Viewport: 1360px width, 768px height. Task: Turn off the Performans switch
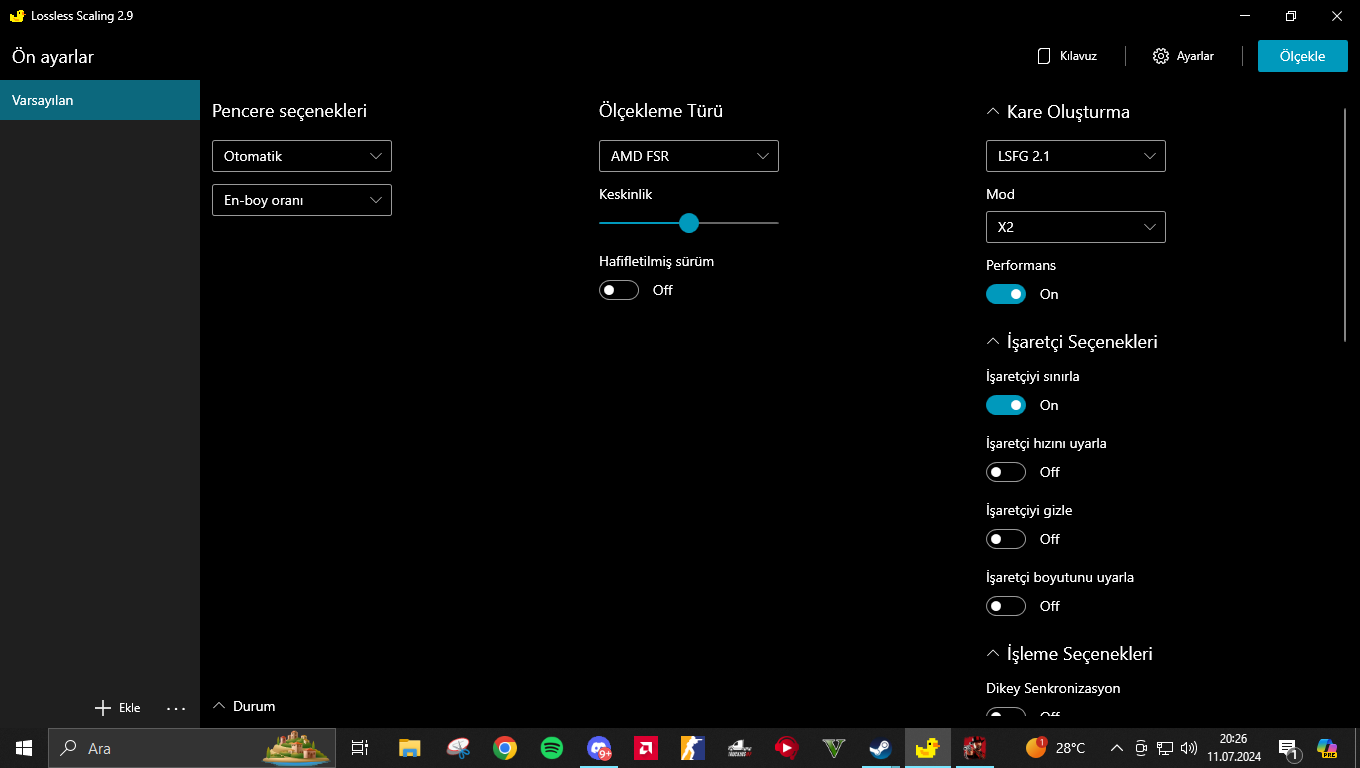coord(1006,294)
